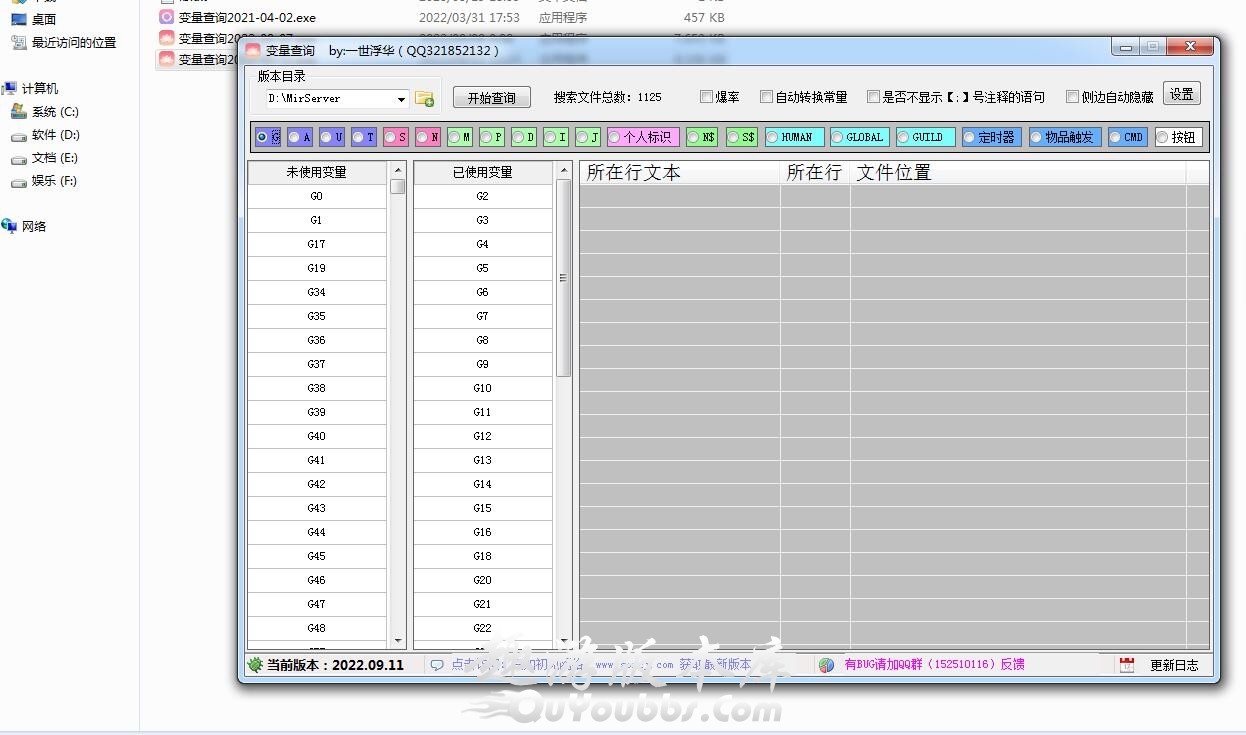Image resolution: width=1246 pixels, height=735 pixels.
Task: Click the calendar icon next to 更新日志
Action: point(1127,665)
